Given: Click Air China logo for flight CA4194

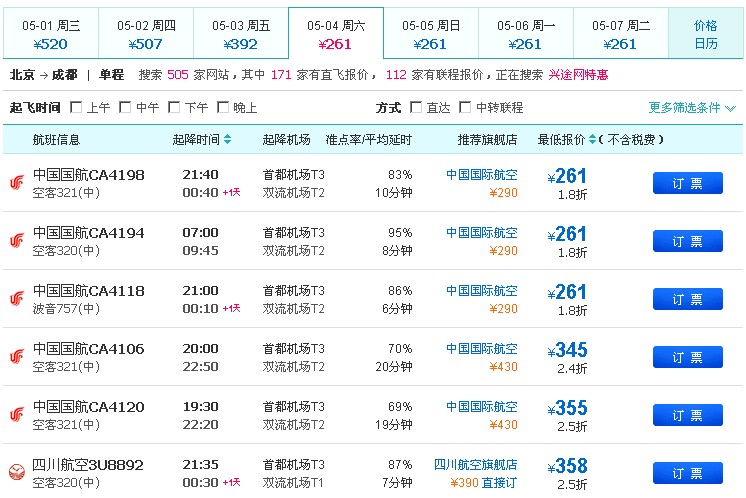Looking at the screenshot, I should pyautogui.click(x=17, y=241).
